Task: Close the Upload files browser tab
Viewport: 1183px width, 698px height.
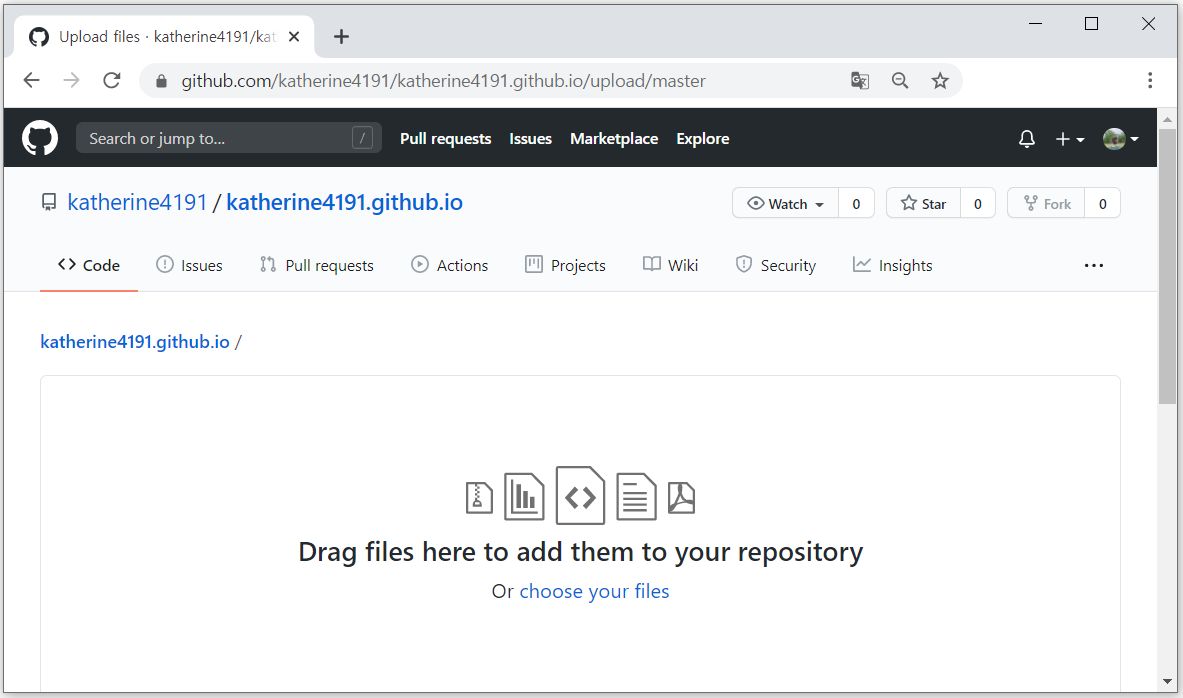Action: [x=294, y=36]
